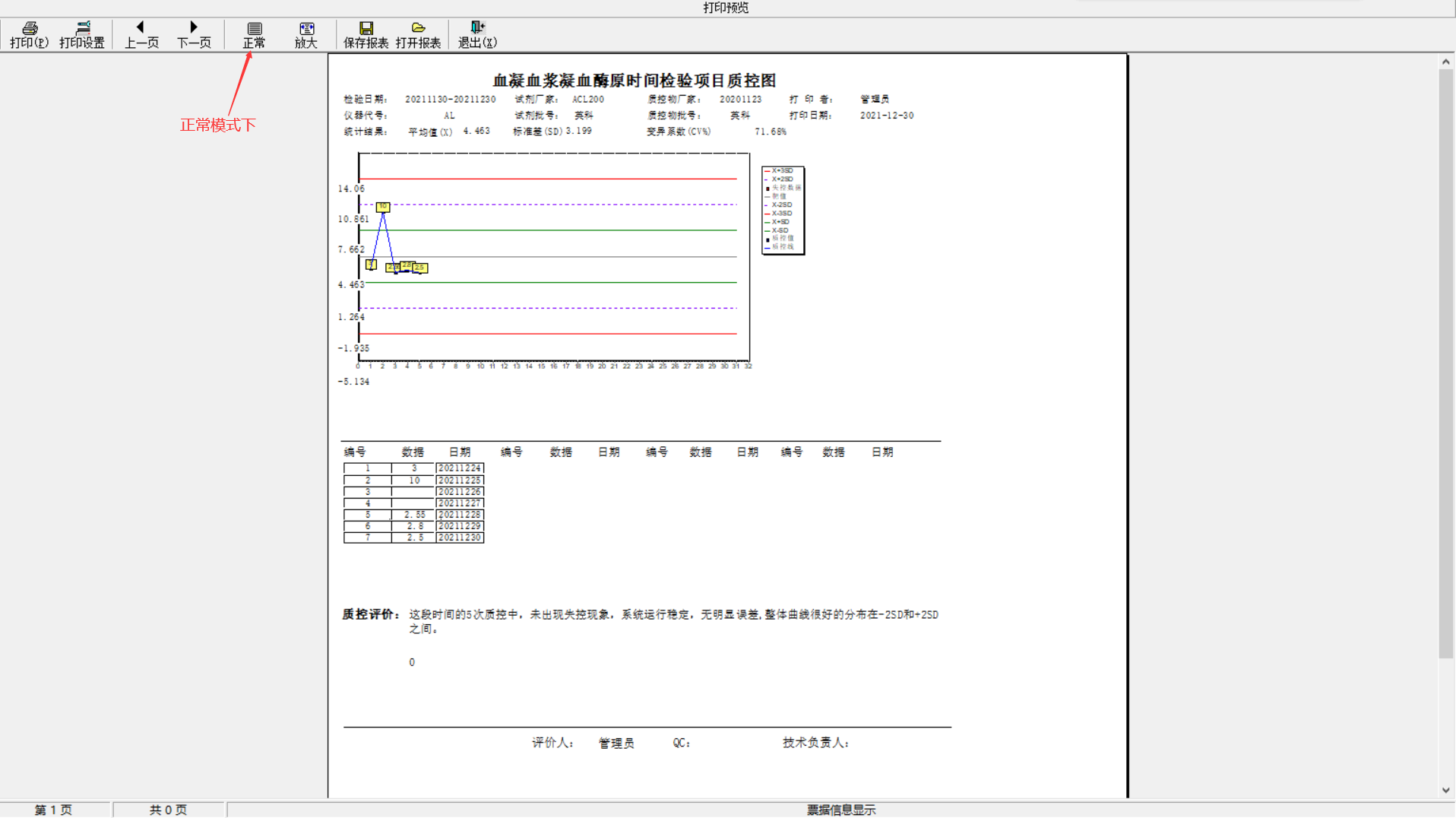Click the chart legend box
The image size is (1456, 818).
783,211
